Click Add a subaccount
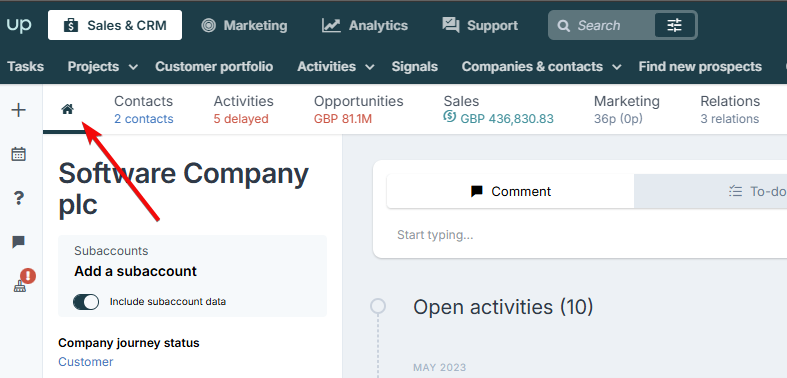The image size is (787, 378). coord(136,272)
